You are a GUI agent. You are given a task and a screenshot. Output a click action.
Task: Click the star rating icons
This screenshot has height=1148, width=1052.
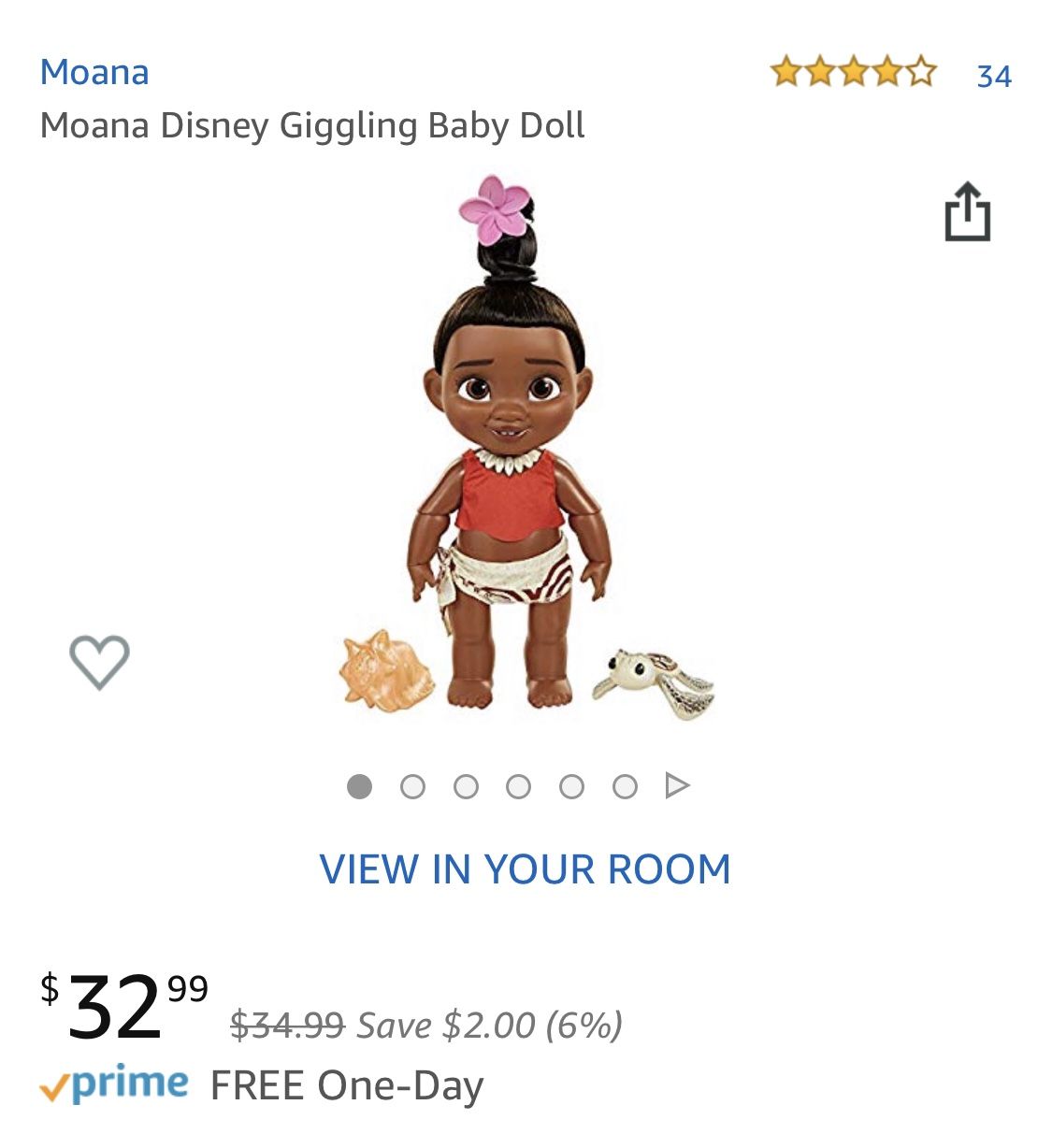(853, 72)
